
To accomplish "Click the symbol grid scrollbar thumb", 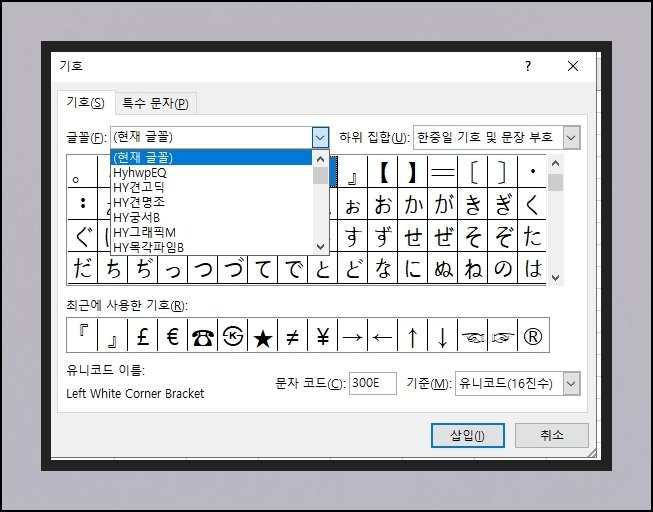I will click(x=555, y=182).
